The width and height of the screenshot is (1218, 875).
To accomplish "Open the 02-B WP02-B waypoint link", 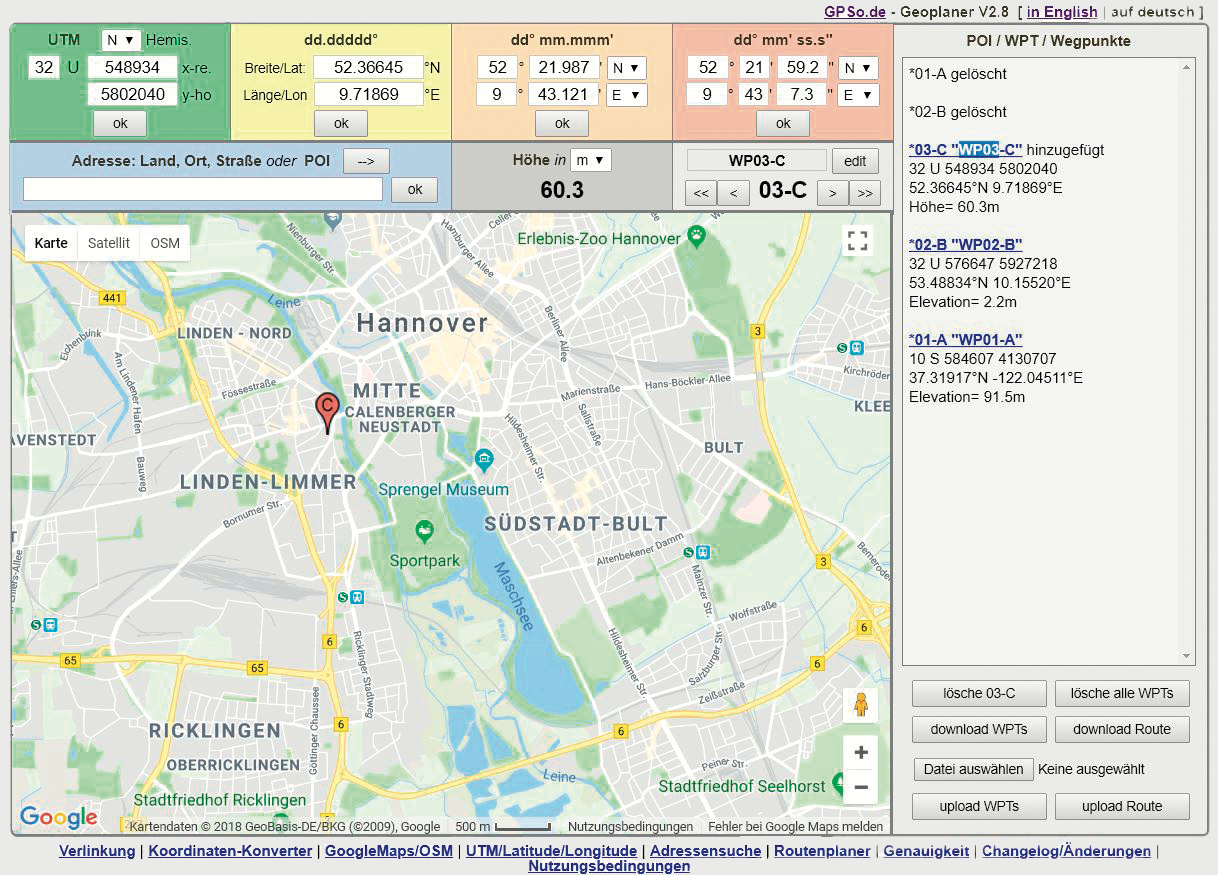I will coord(965,245).
